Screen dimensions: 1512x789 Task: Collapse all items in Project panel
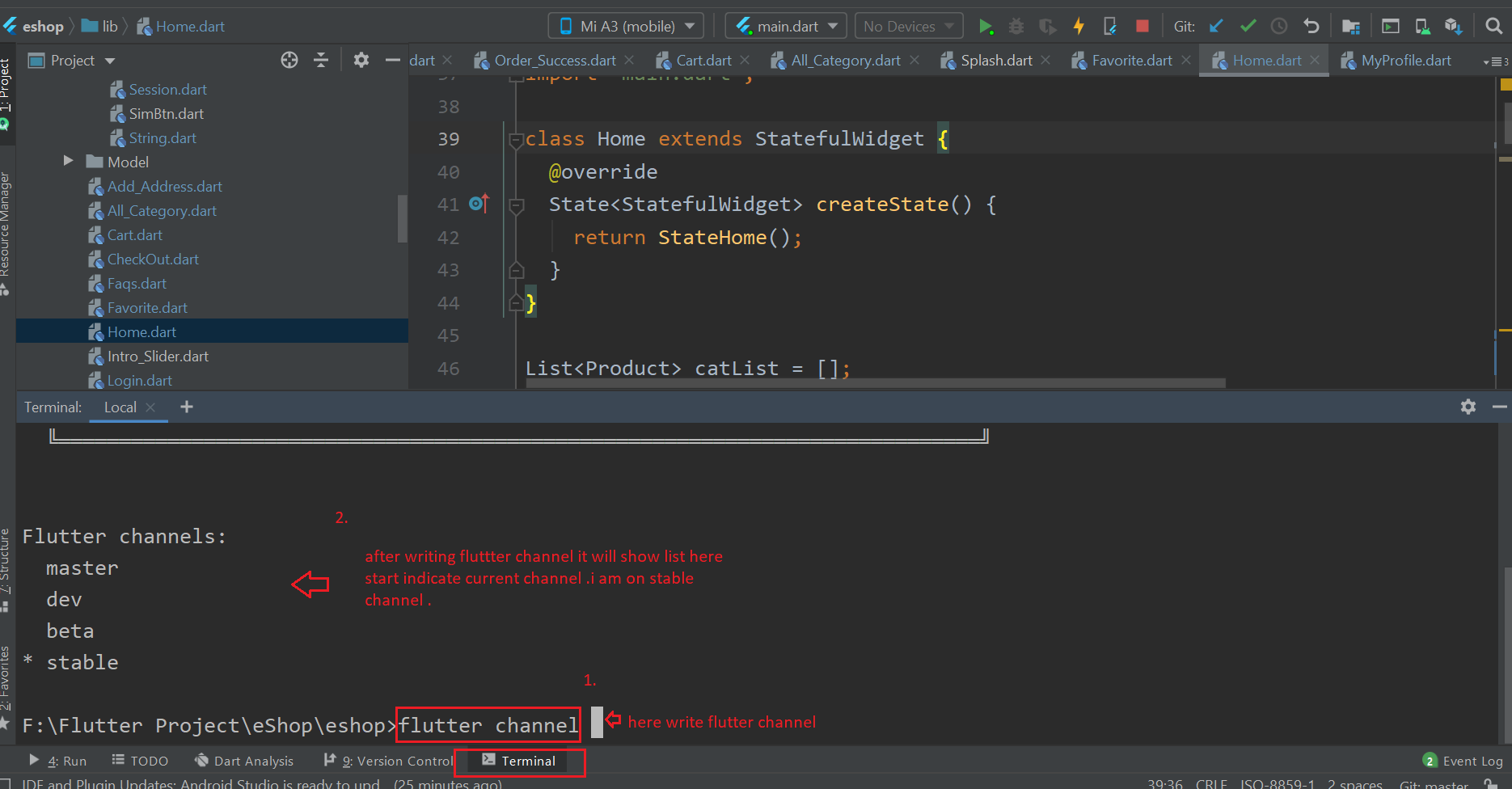click(321, 61)
